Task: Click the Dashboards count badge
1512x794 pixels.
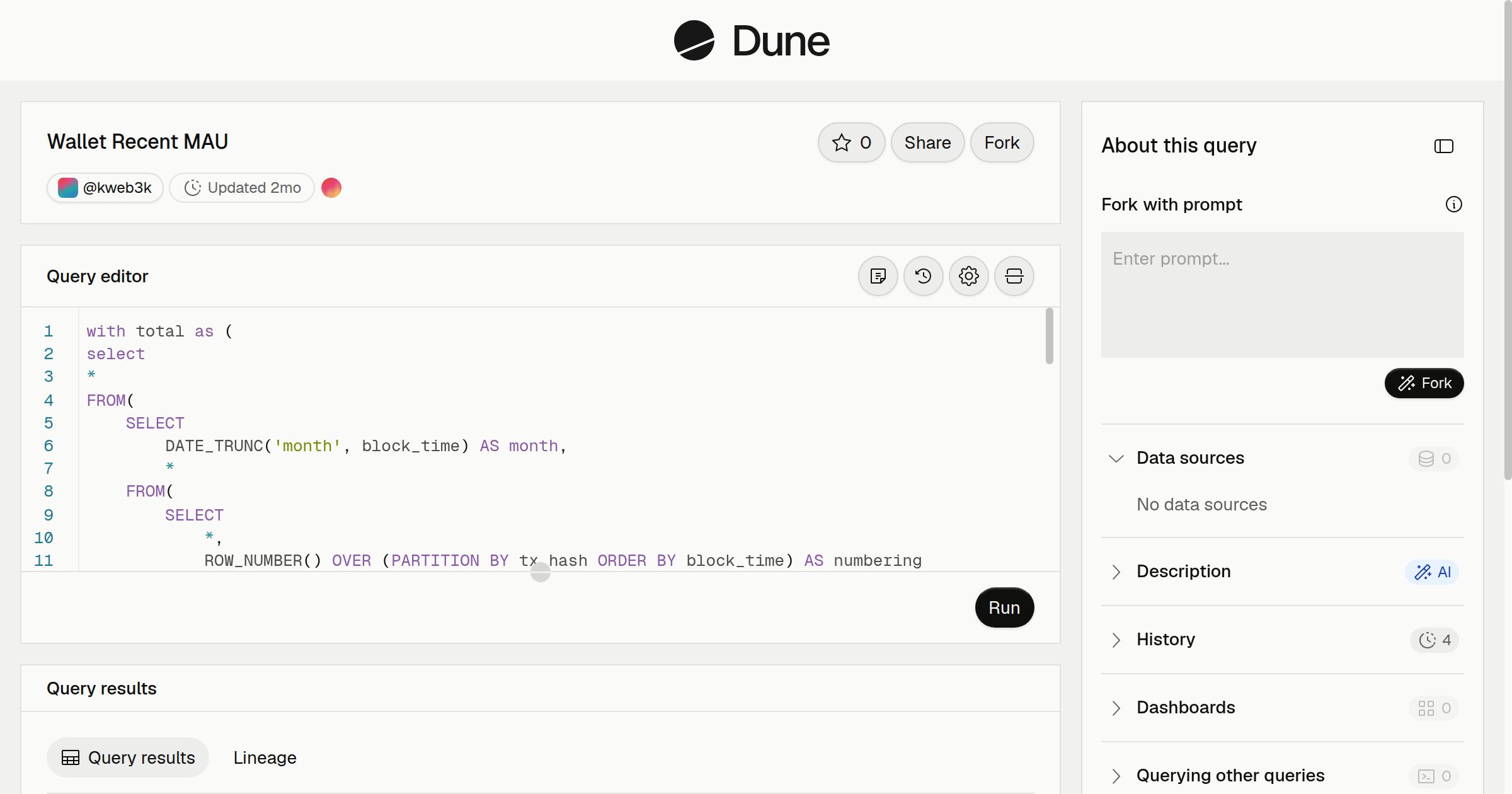Action: pyautogui.click(x=1435, y=708)
